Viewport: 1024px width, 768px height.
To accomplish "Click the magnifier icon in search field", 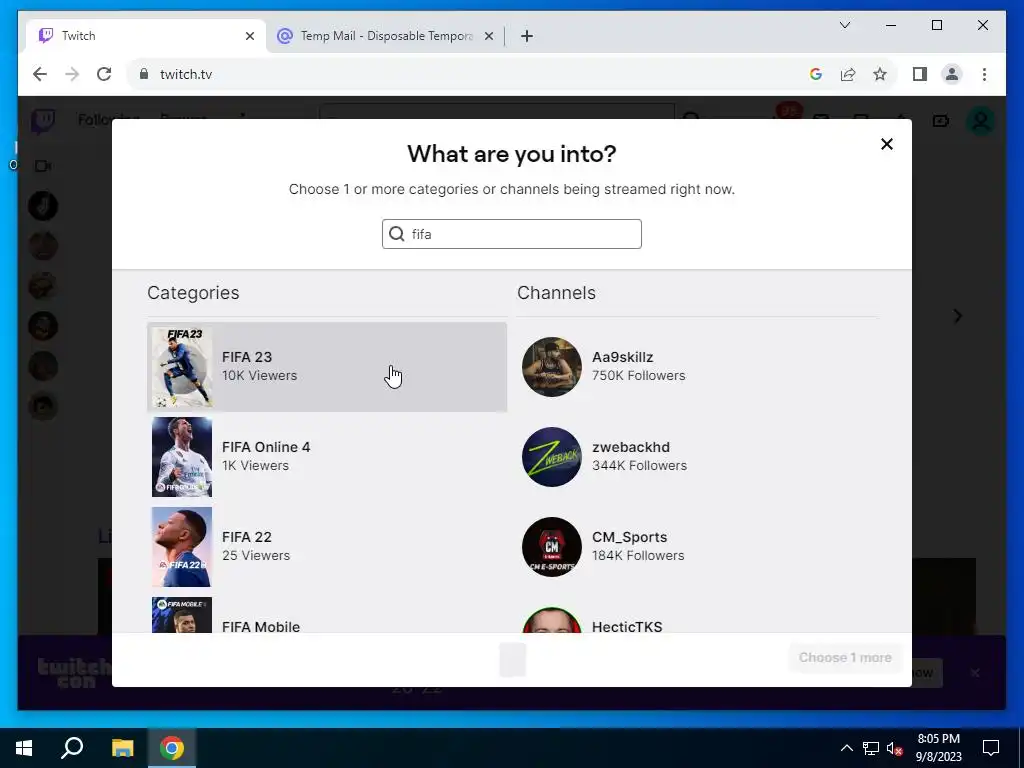I will (396, 234).
